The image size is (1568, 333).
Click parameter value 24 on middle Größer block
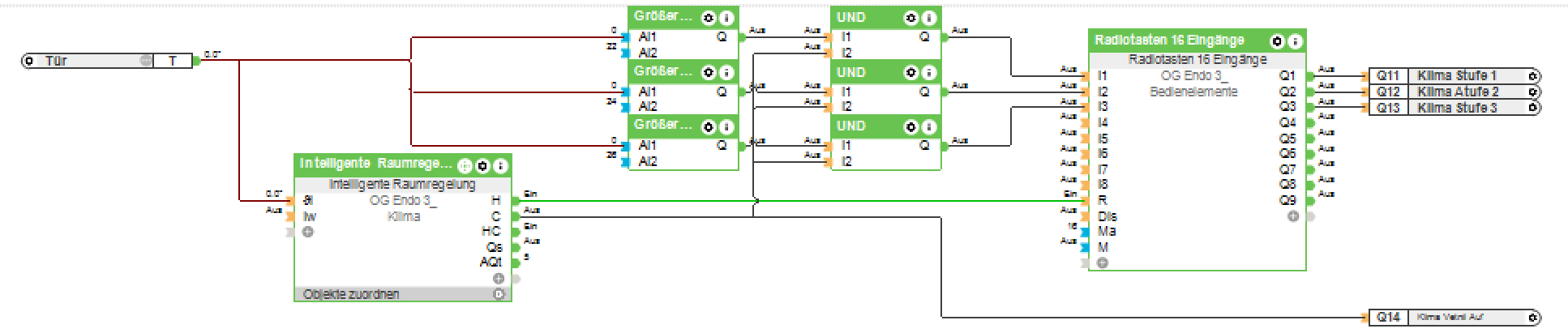(611, 101)
